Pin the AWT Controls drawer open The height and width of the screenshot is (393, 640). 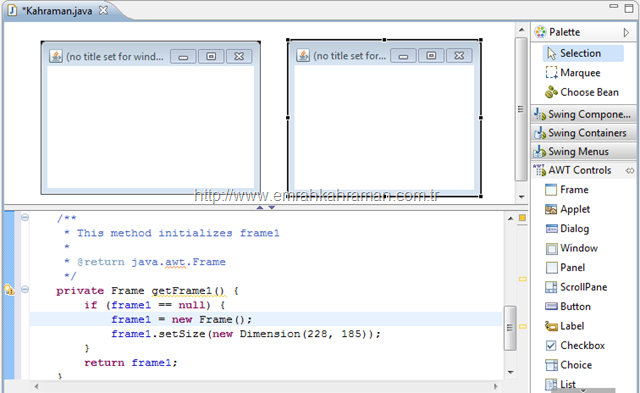coord(630,171)
